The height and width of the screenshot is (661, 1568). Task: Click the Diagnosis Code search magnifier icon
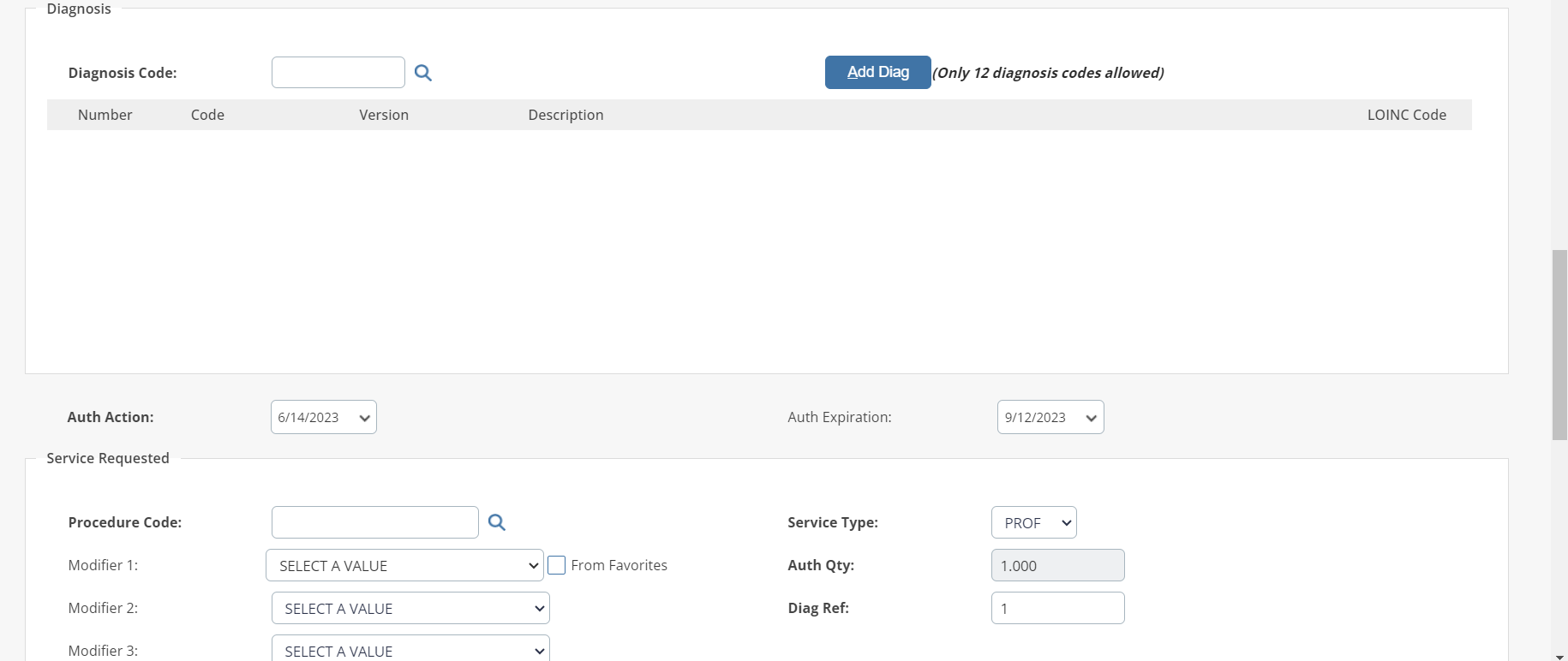423,73
